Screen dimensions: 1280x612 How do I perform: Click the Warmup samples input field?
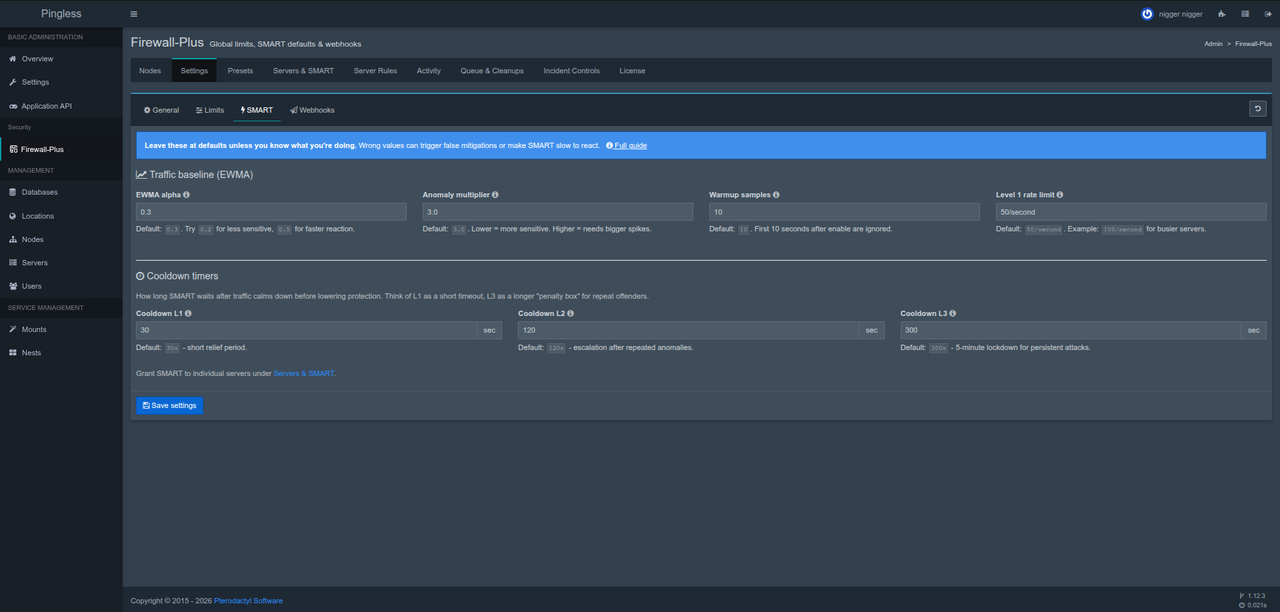pos(844,212)
